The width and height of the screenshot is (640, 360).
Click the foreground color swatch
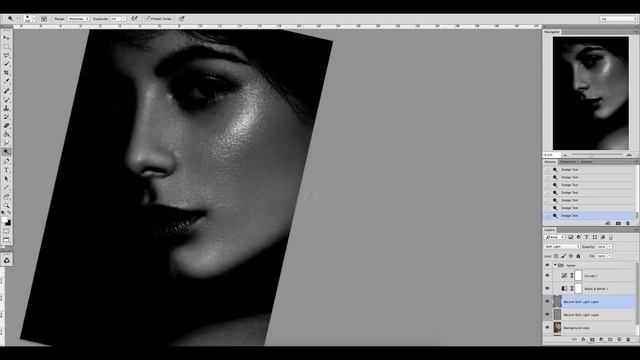tap(4, 220)
